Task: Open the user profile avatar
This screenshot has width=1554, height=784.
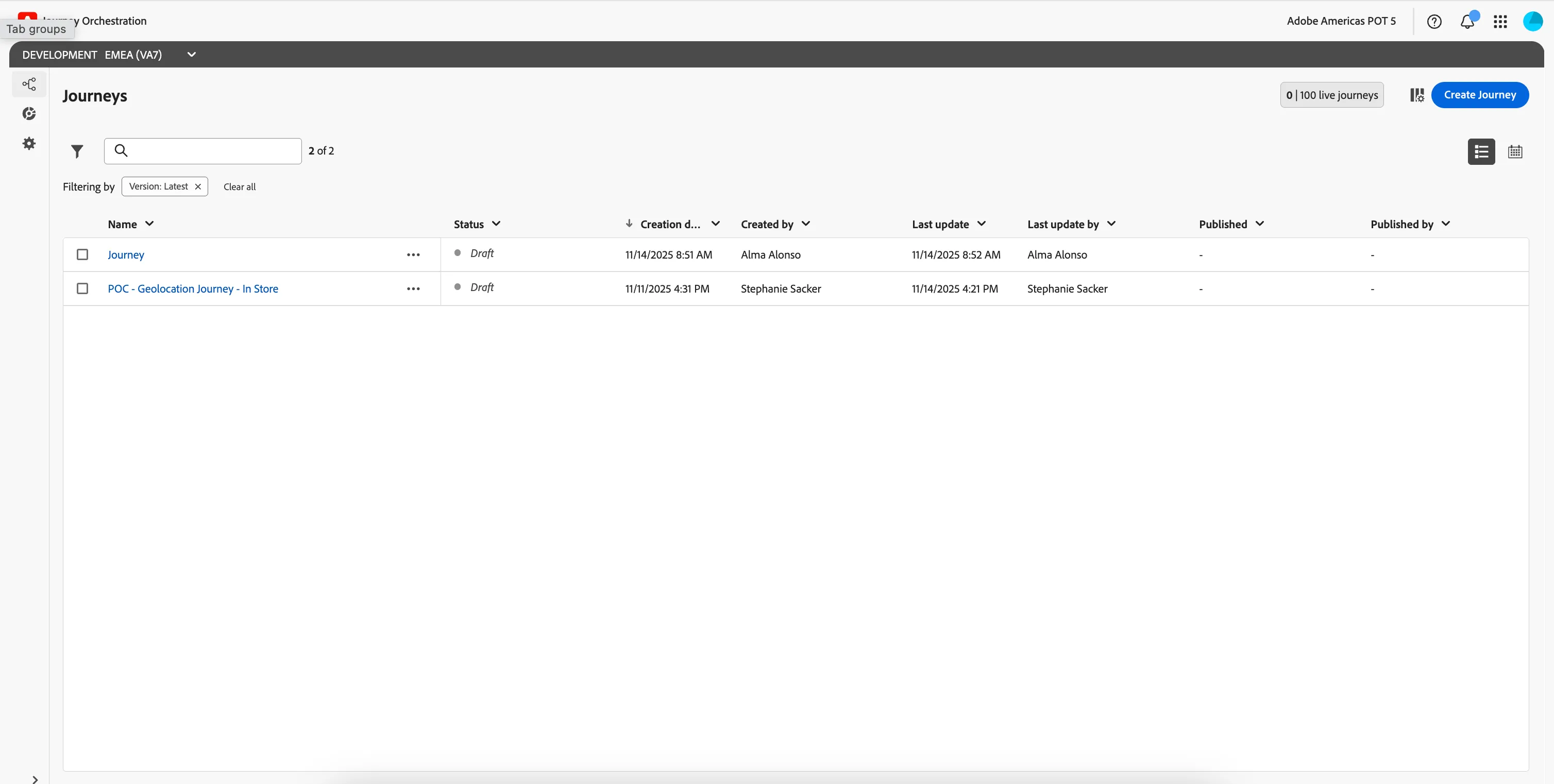Action: [x=1533, y=21]
